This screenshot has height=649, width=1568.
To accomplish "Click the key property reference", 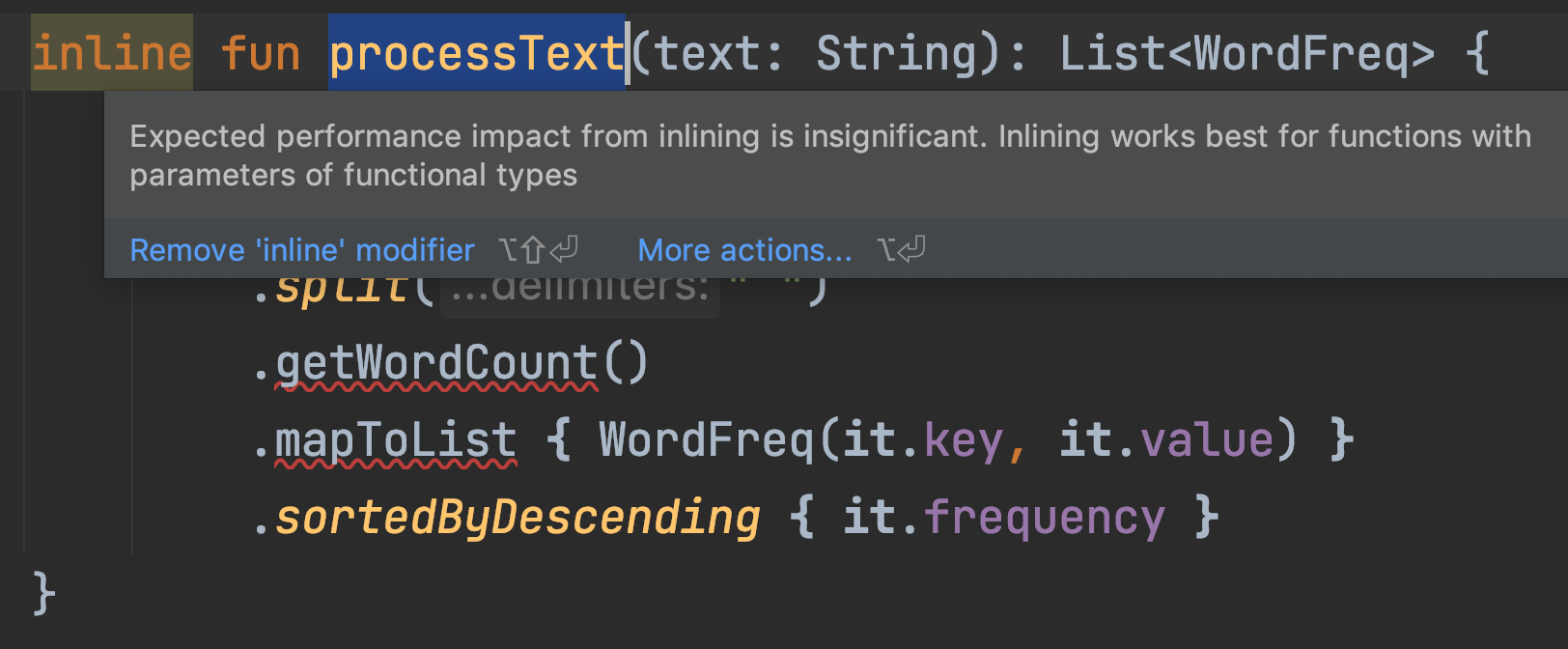I will coord(964,441).
